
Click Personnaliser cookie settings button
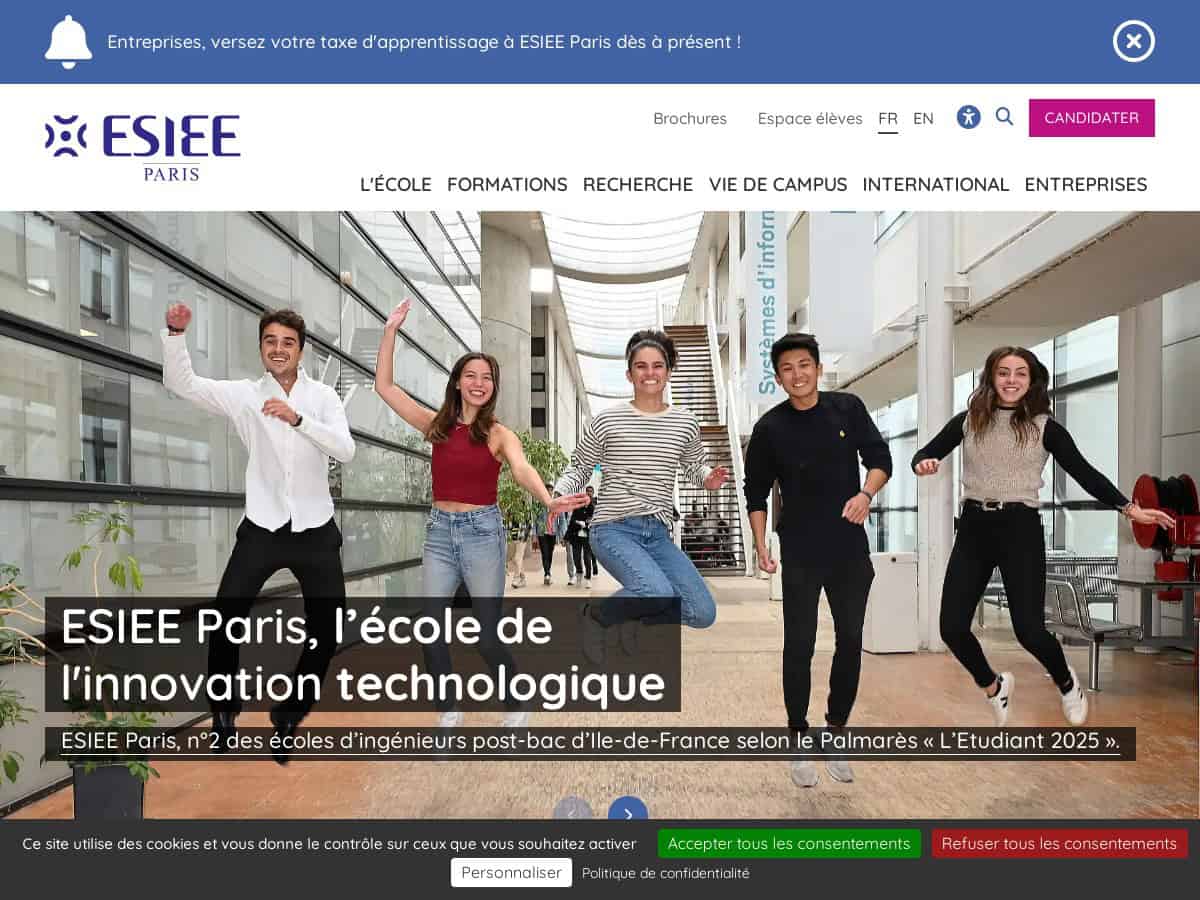pos(511,872)
